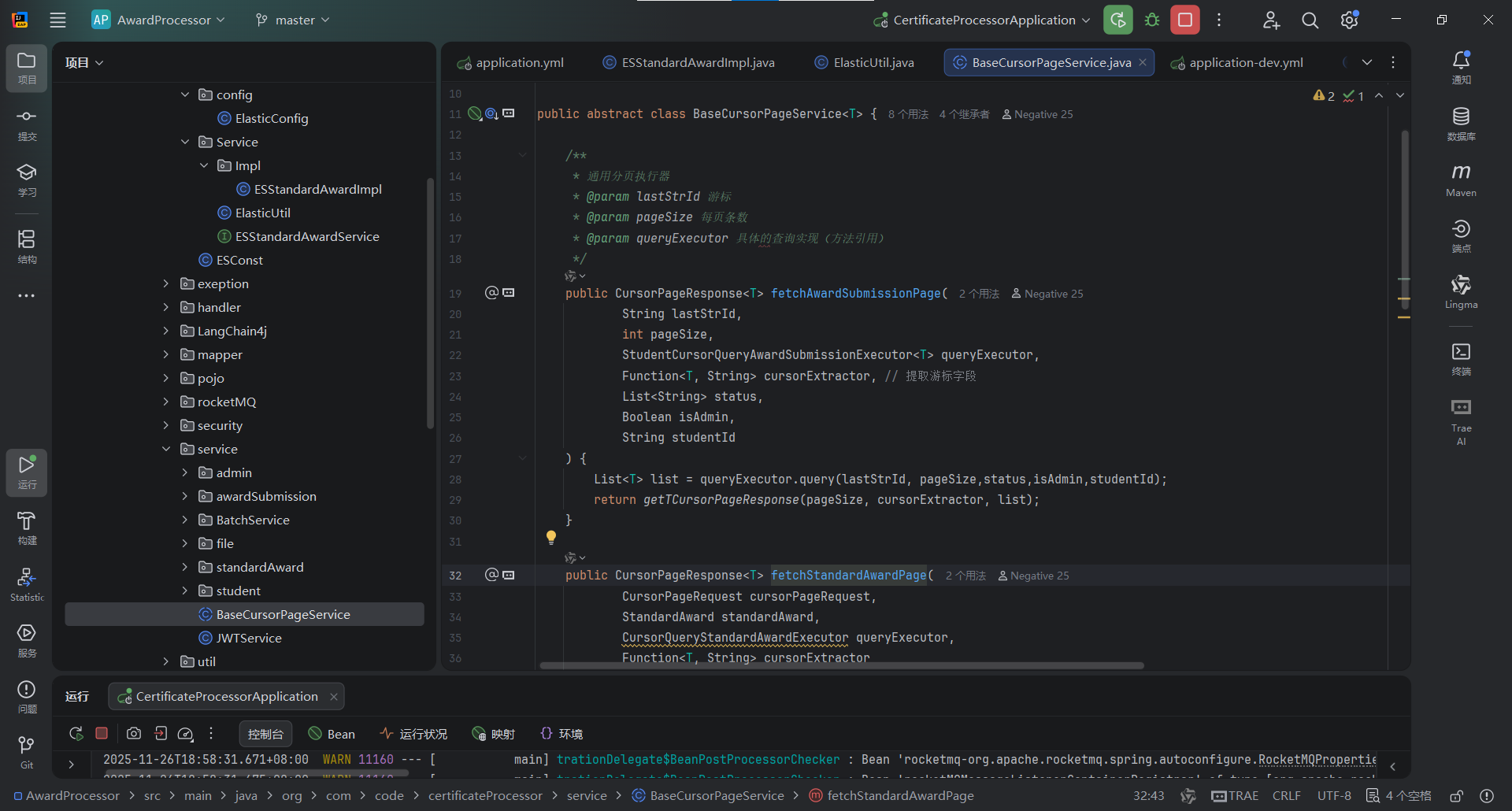
Task: Stop process in Run panel toolbar
Action: [x=102, y=733]
